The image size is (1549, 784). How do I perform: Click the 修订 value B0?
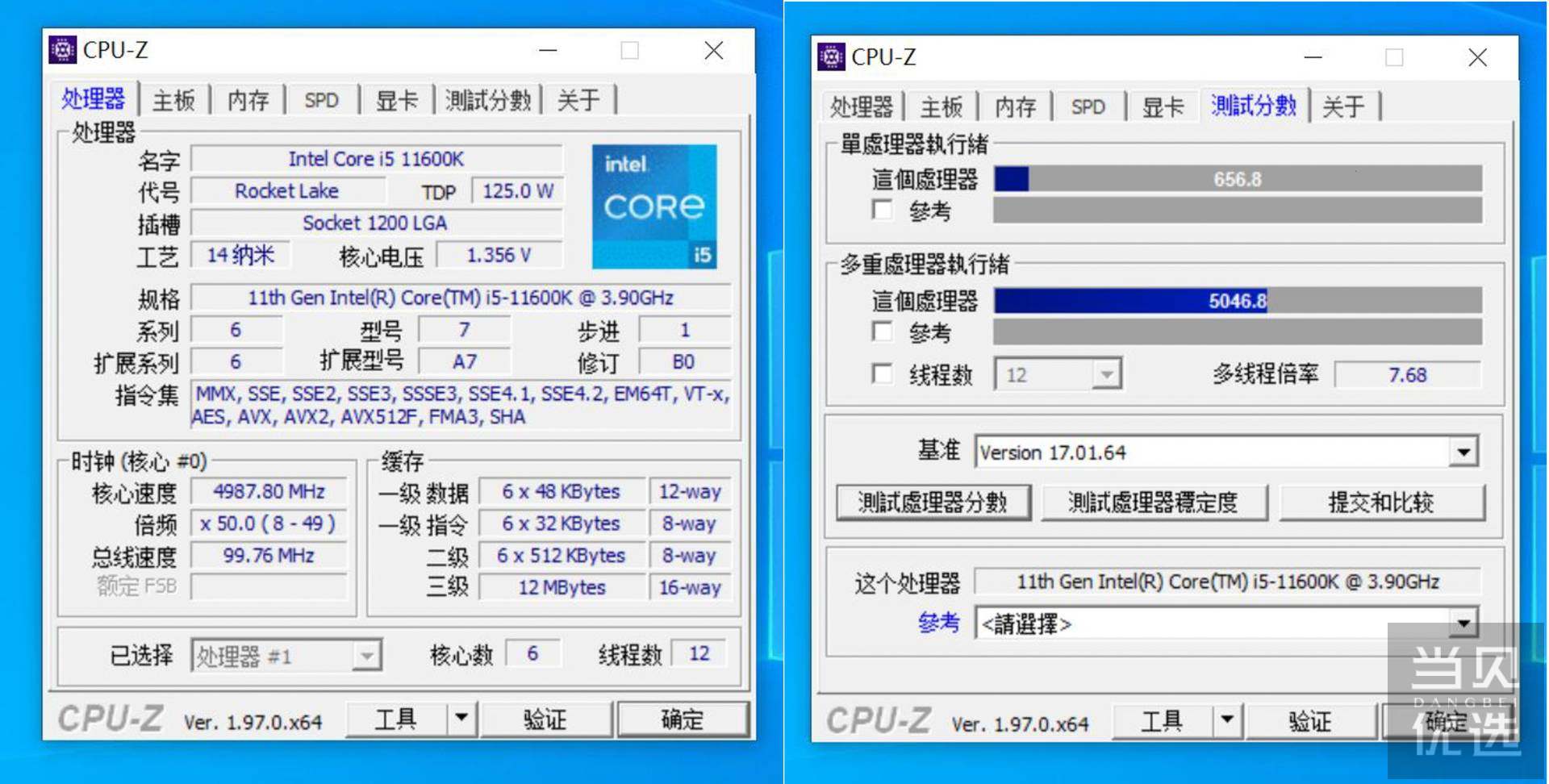coord(684,361)
